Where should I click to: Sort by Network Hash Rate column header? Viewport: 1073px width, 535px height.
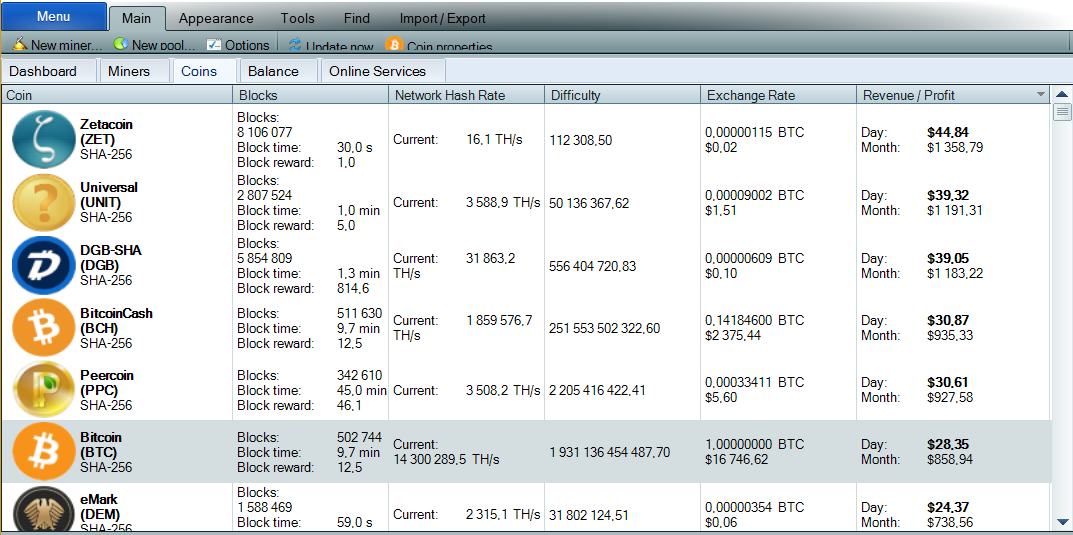coord(467,95)
